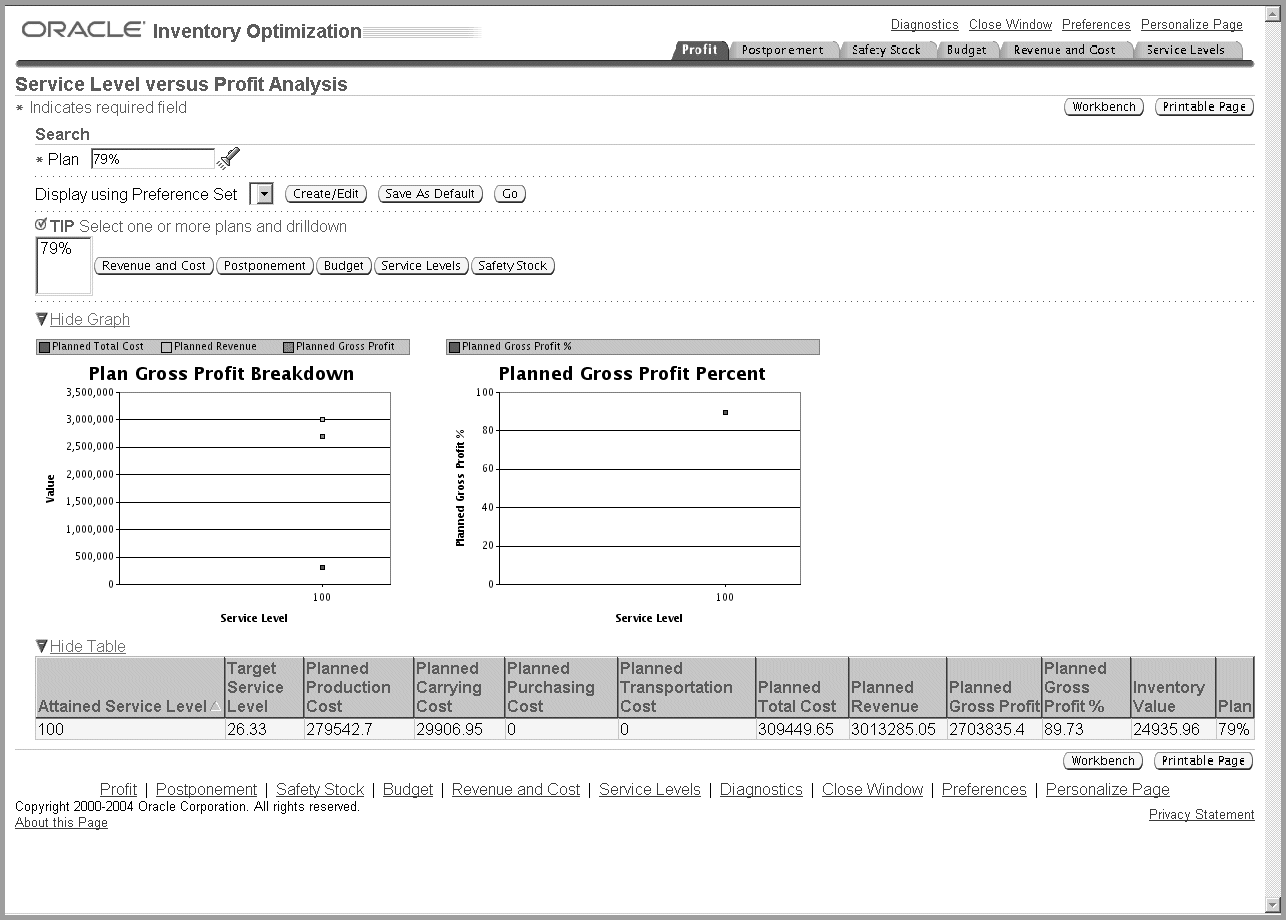Click the Hide Table link
The image size is (1286, 920).
pyautogui.click(x=88, y=646)
